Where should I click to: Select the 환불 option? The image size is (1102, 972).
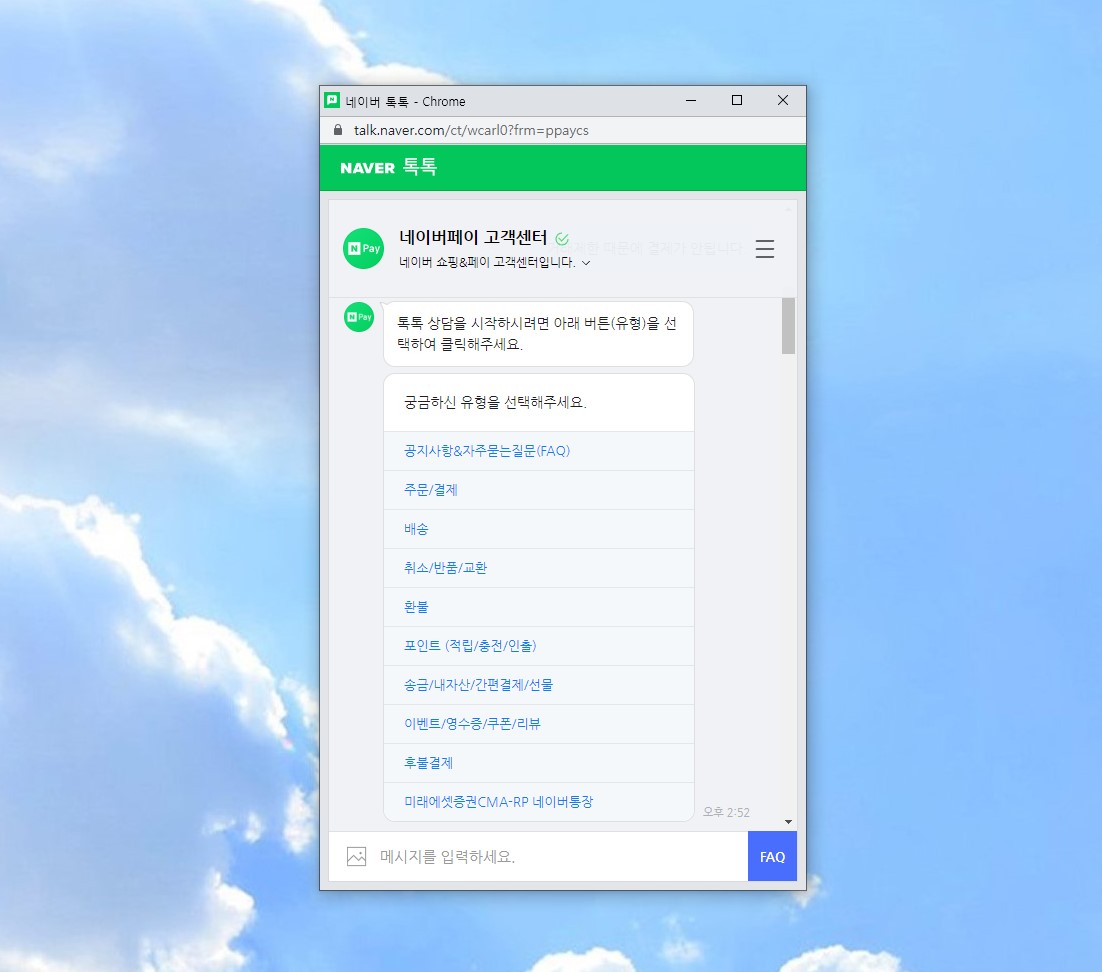pyautogui.click(x=539, y=607)
